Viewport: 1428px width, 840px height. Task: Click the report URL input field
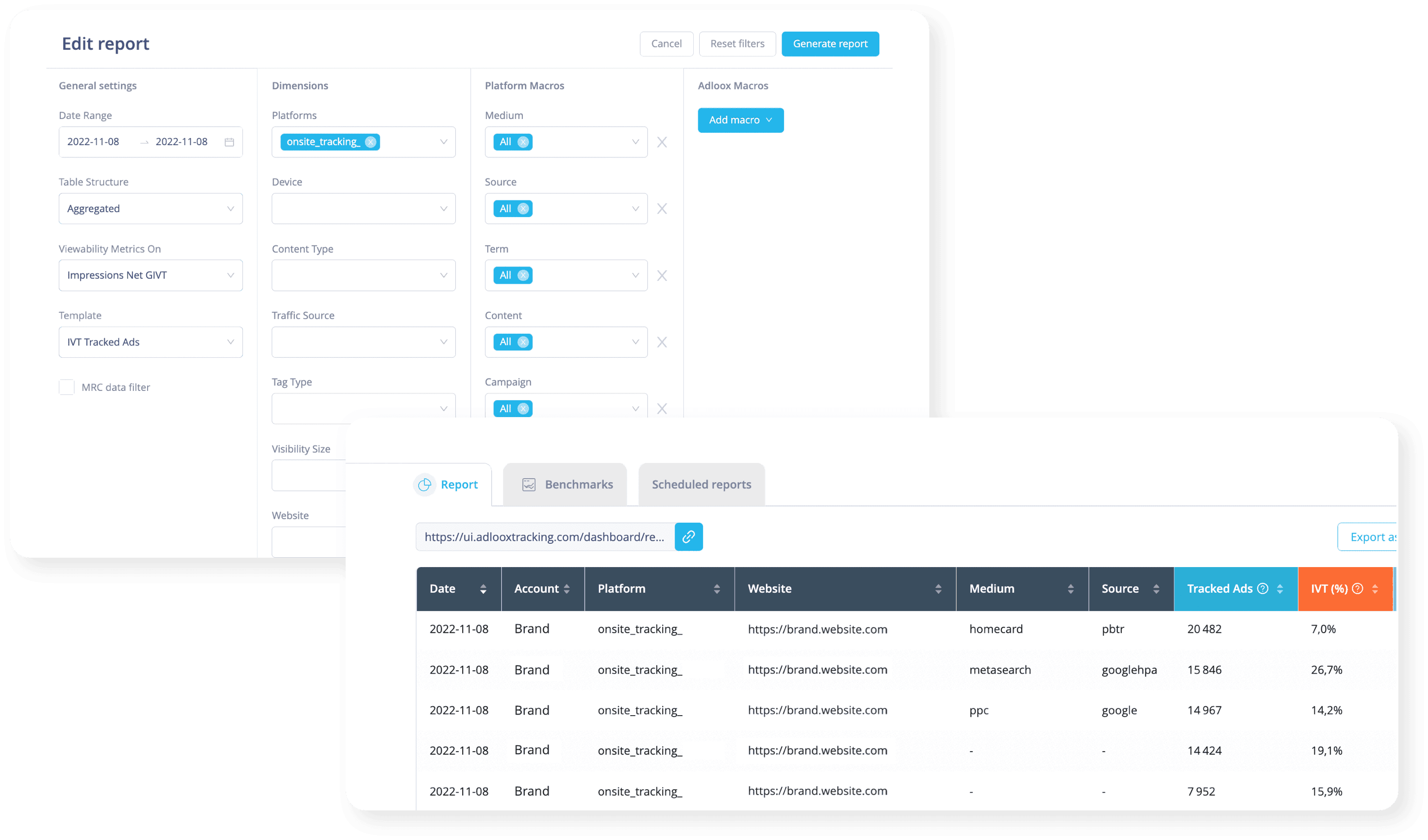[544, 536]
